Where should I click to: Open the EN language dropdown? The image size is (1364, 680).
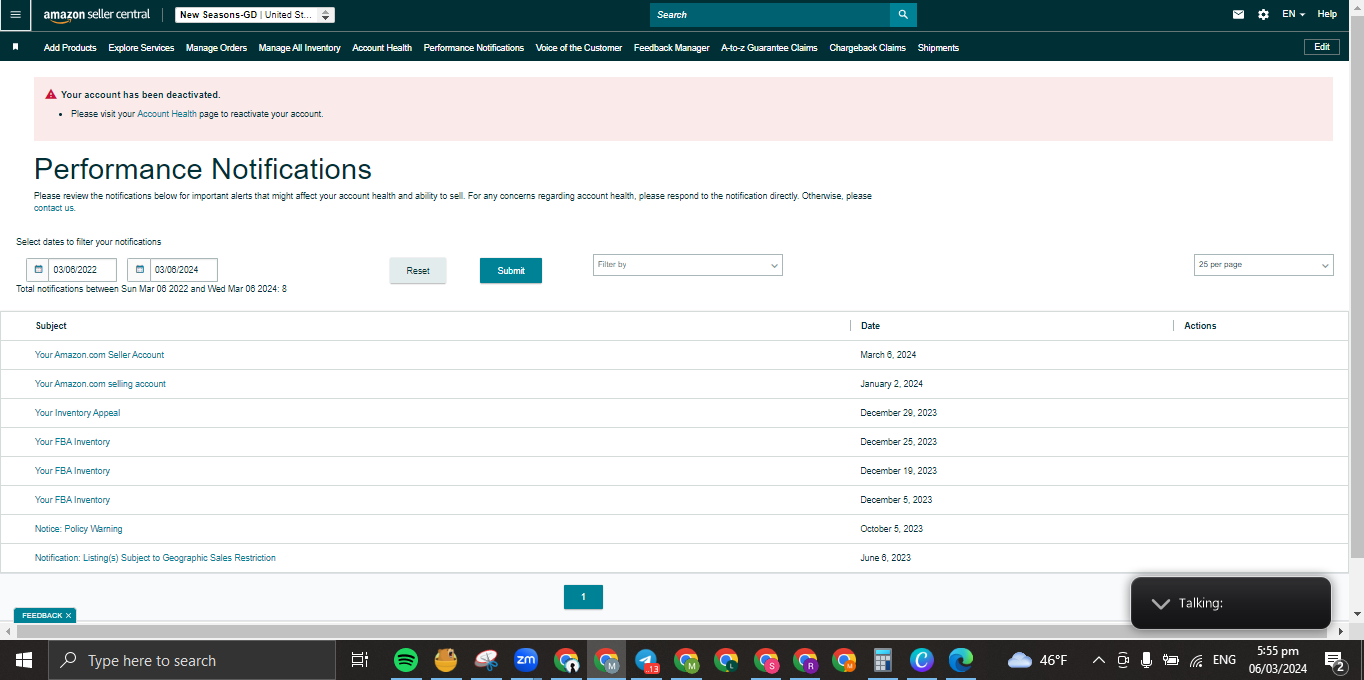(1293, 15)
